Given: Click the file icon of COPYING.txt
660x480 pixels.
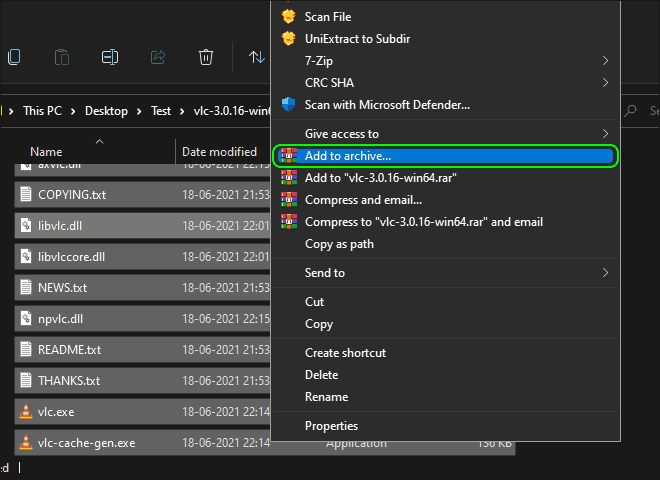Looking at the screenshot, I should tap(26, 195).
